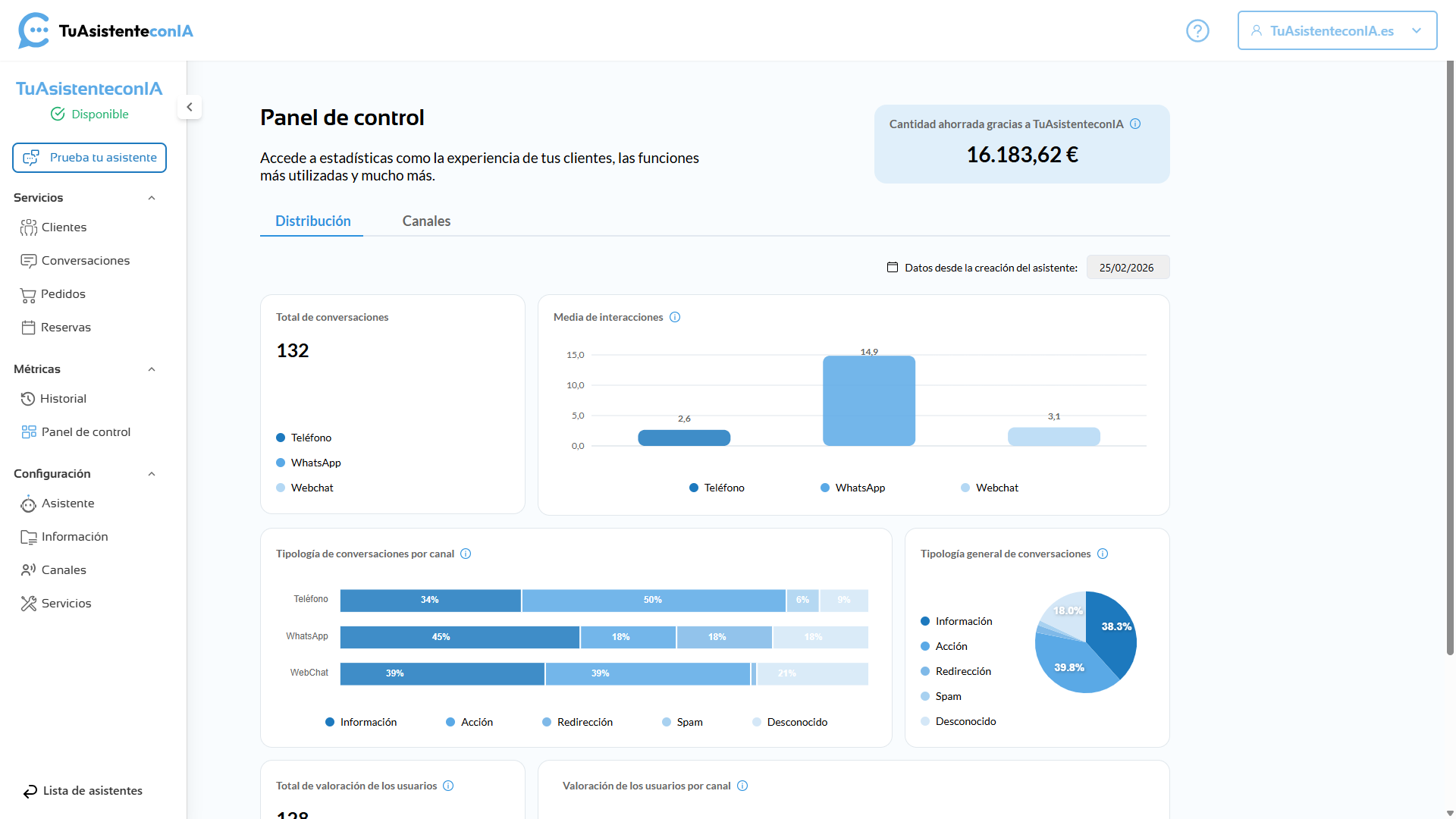Open the Asistente robot icon

coord(29,504)
